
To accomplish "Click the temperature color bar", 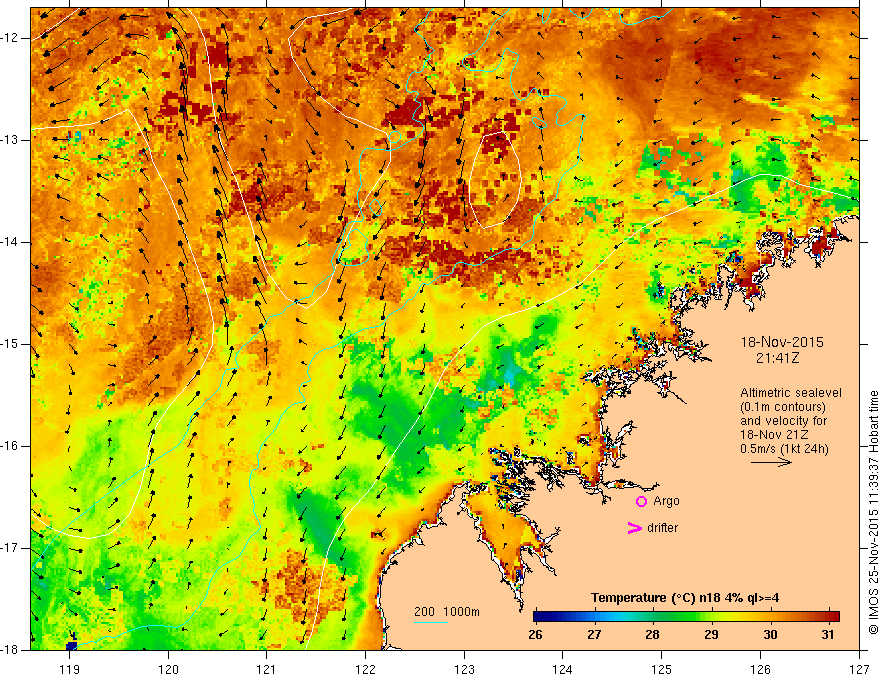I will coord(686,616).
